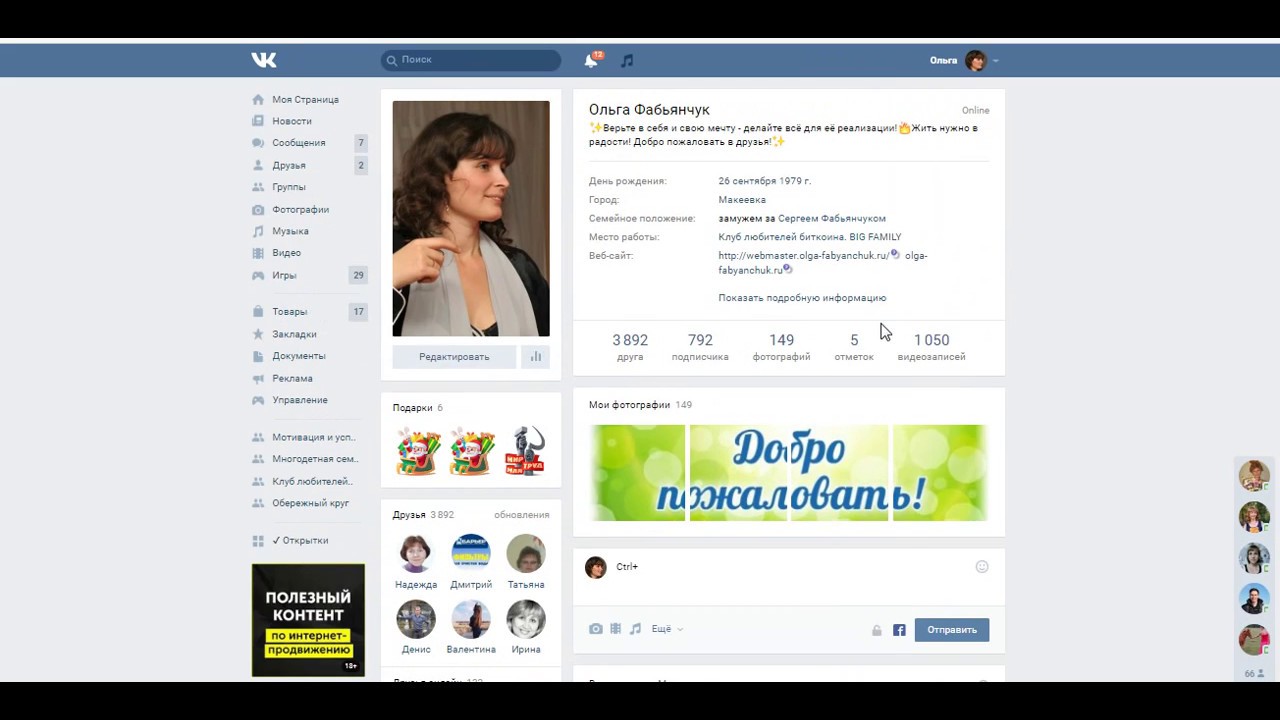Open 3 892 друга counter

(630, 347)
